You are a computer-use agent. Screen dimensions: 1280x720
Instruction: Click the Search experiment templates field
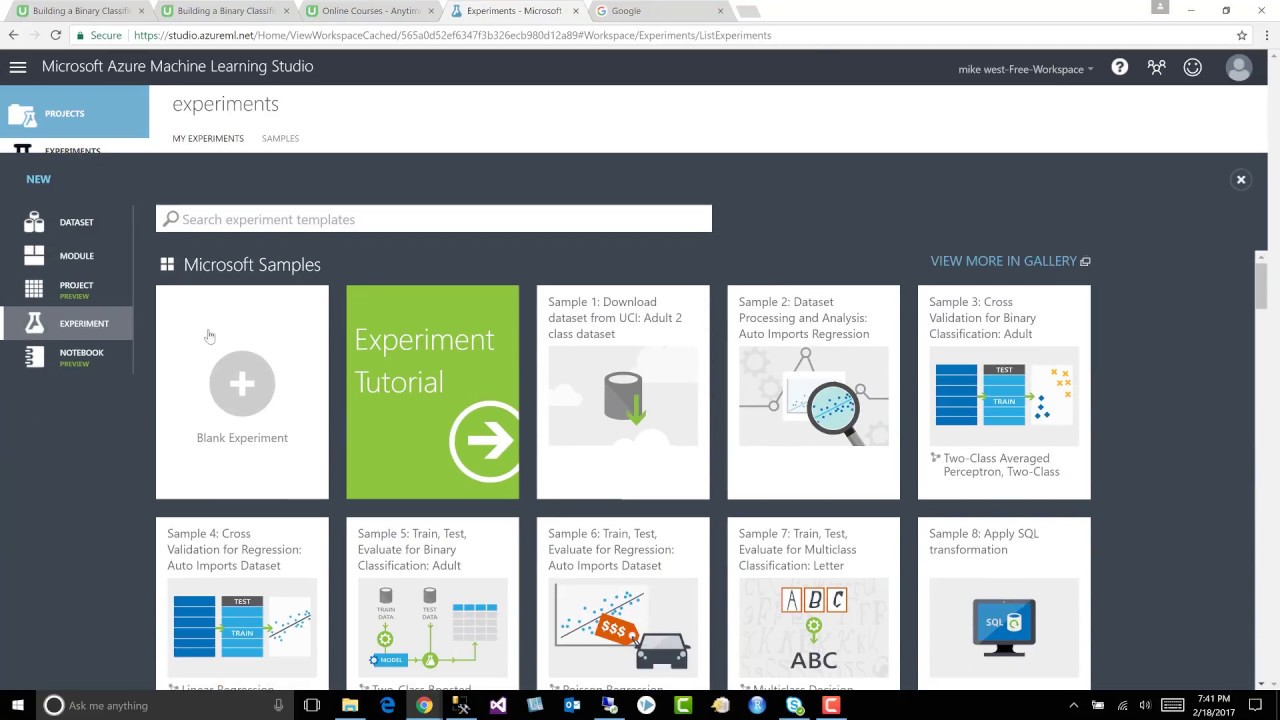434,219
